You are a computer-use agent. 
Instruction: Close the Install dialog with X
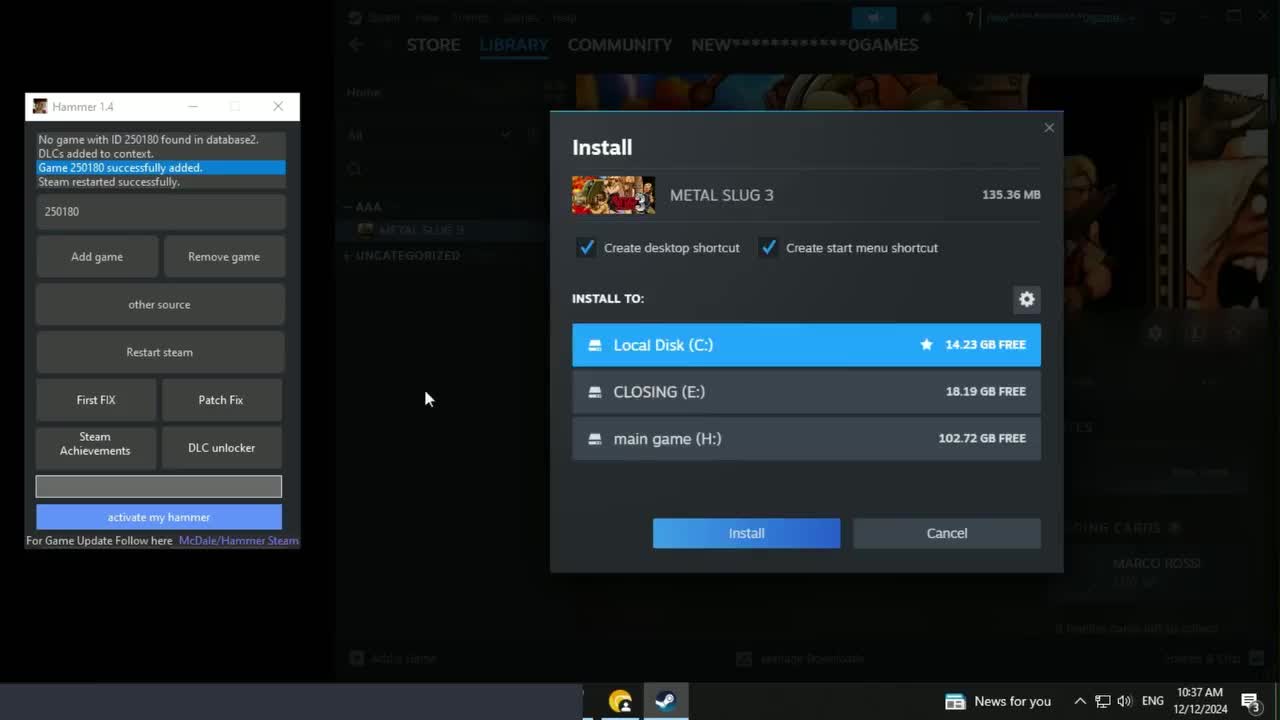click(1049, 128)
